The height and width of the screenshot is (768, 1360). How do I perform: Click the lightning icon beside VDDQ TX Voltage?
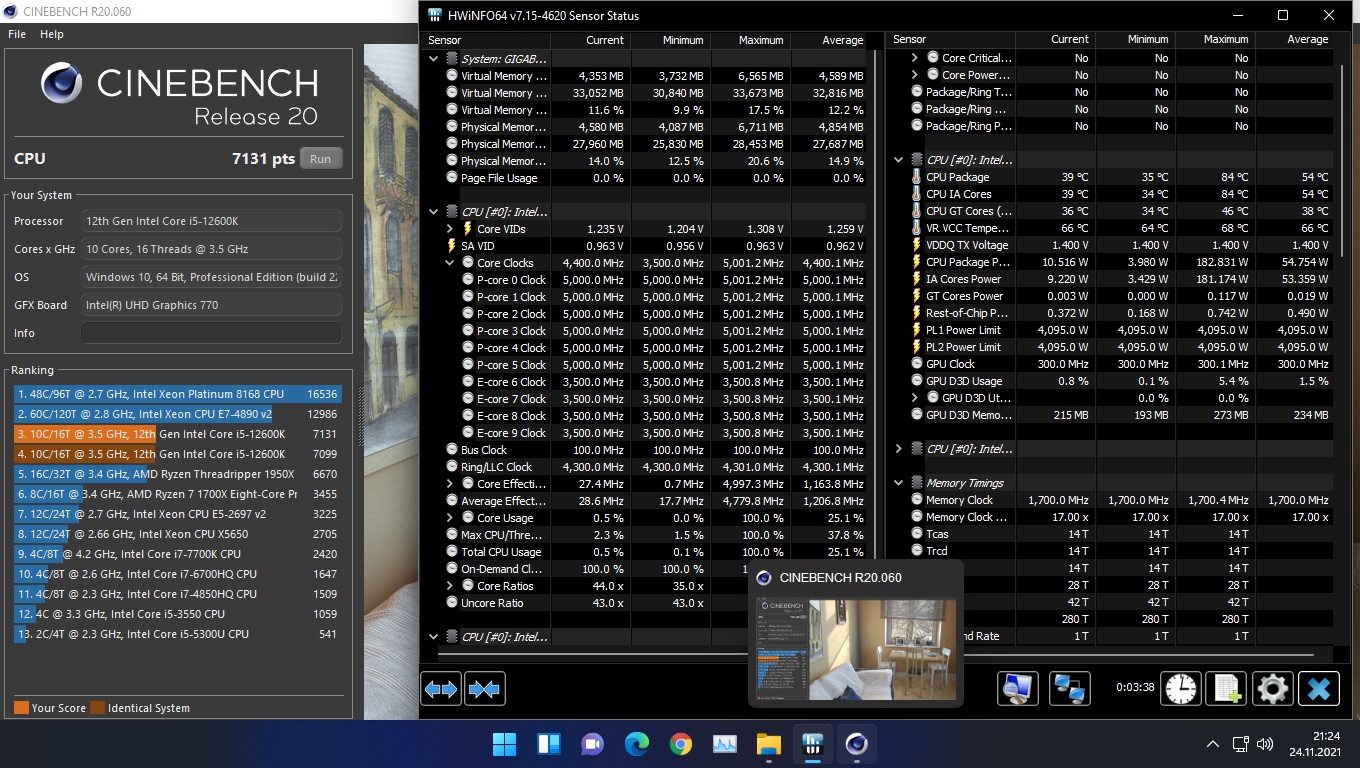click(x=917, y=245)
